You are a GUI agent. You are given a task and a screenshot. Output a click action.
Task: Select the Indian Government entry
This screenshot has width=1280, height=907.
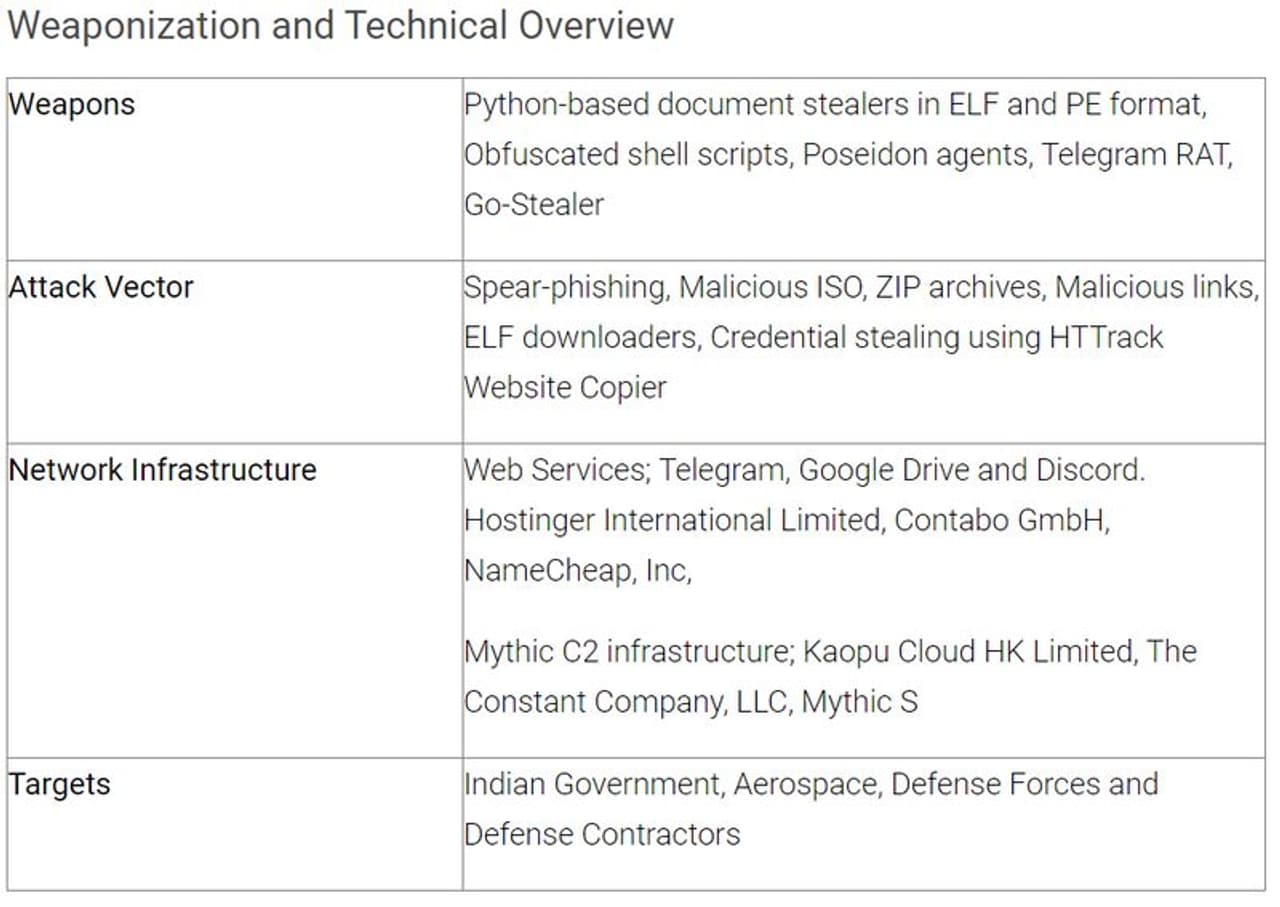click(592, 784)
